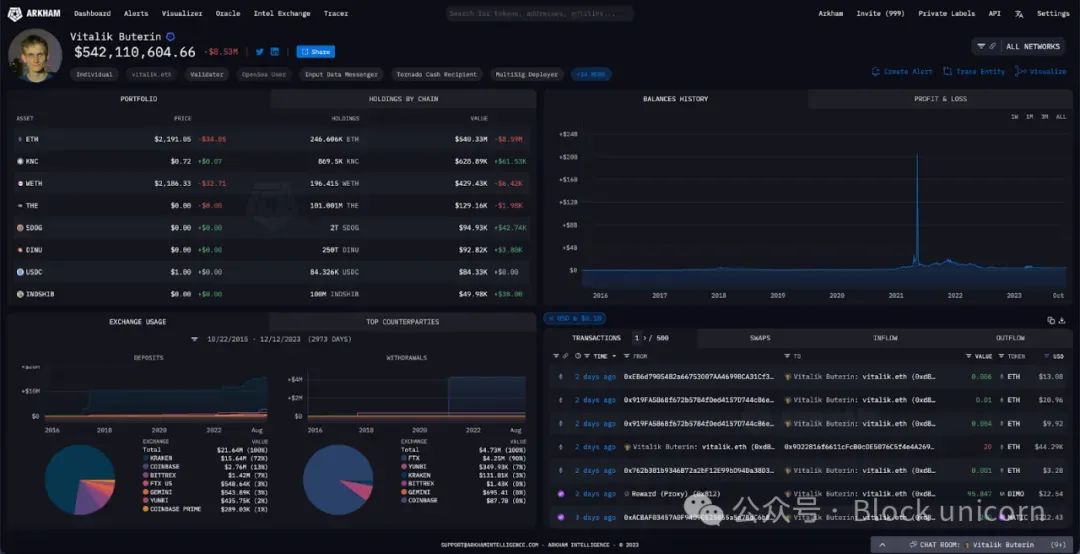Remove the USD ≥ $0.10 filter chip

tap(574, 318)
